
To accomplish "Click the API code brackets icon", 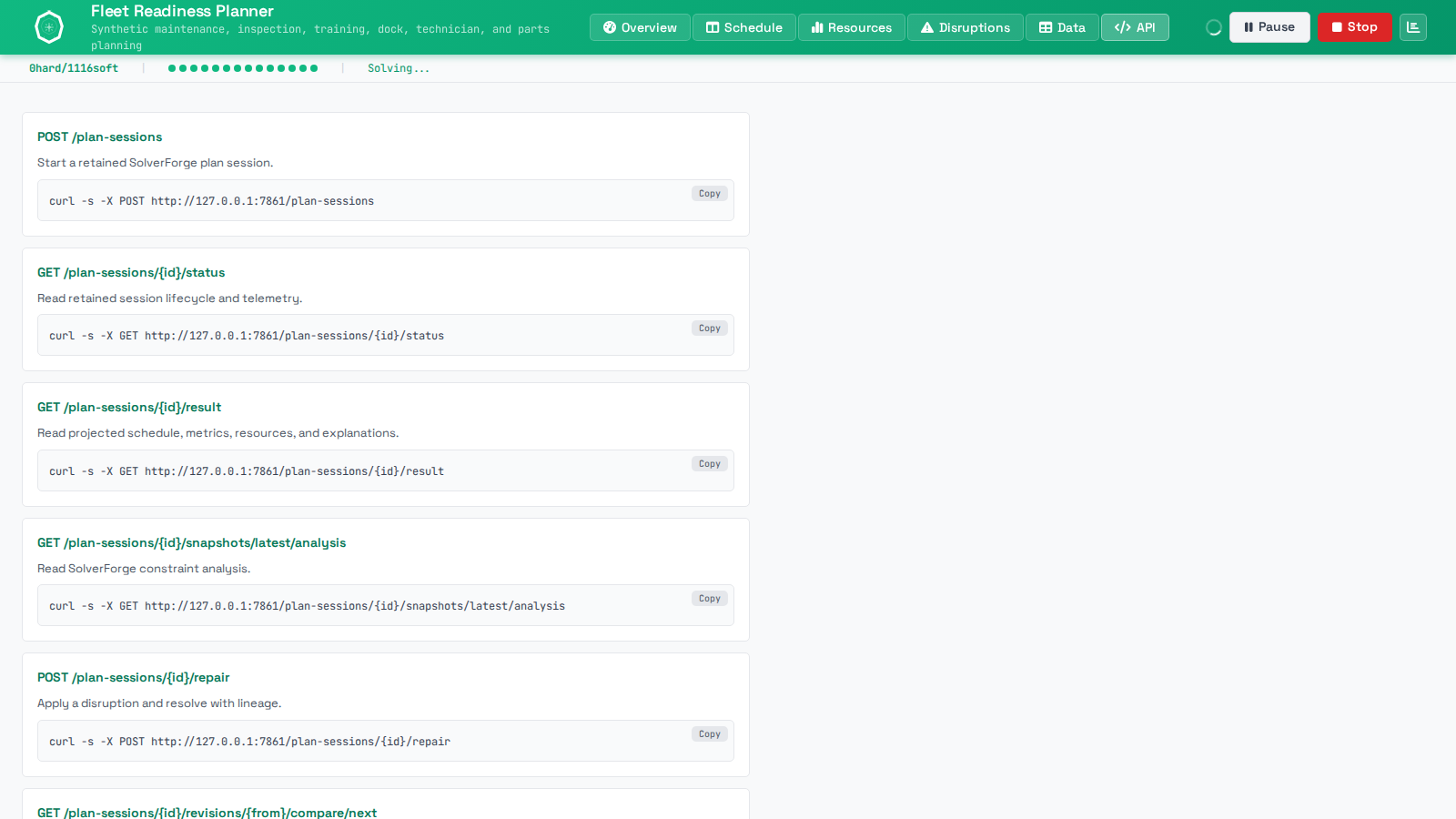I will click(1123, 27).
